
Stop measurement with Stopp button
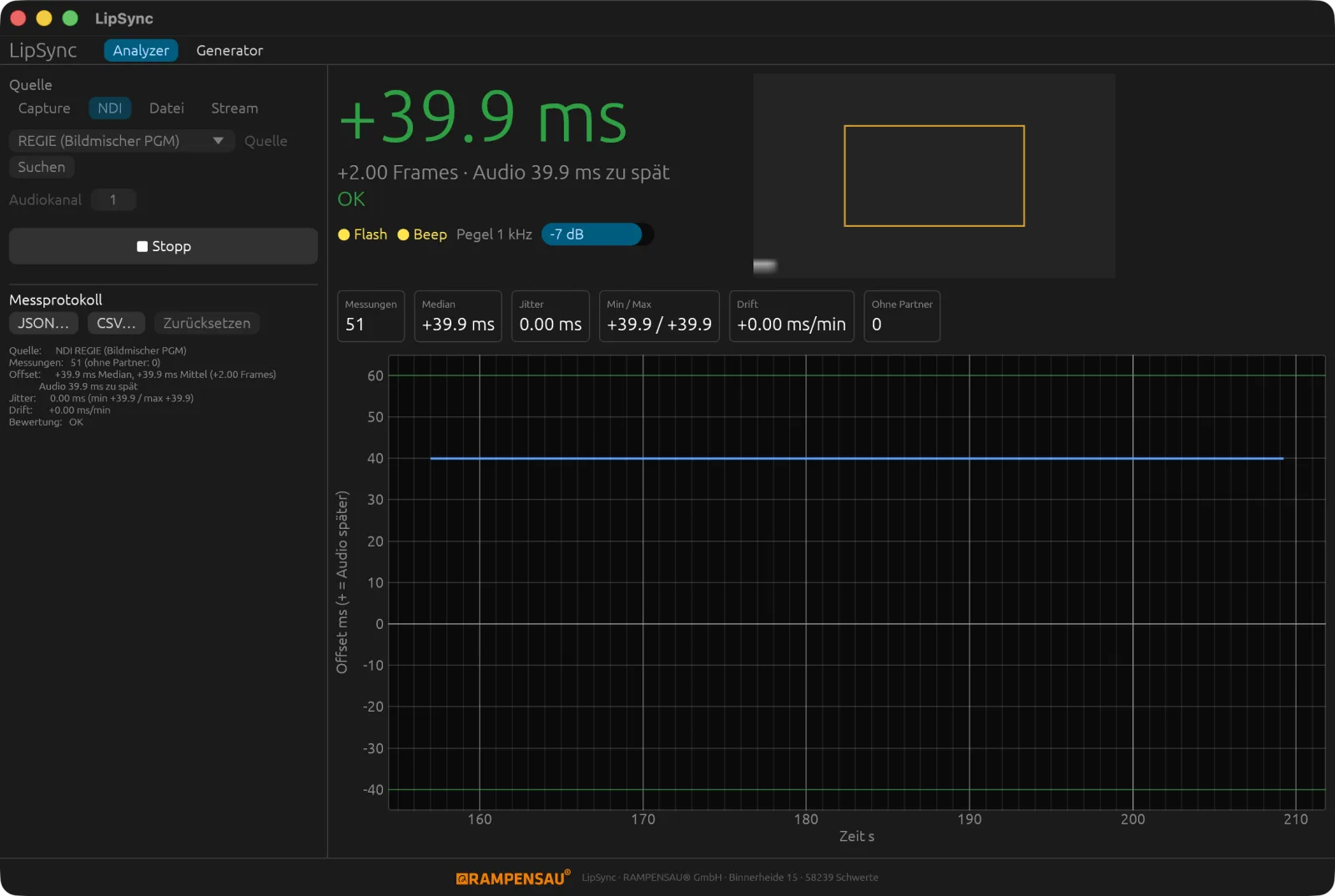click(164, 246)
